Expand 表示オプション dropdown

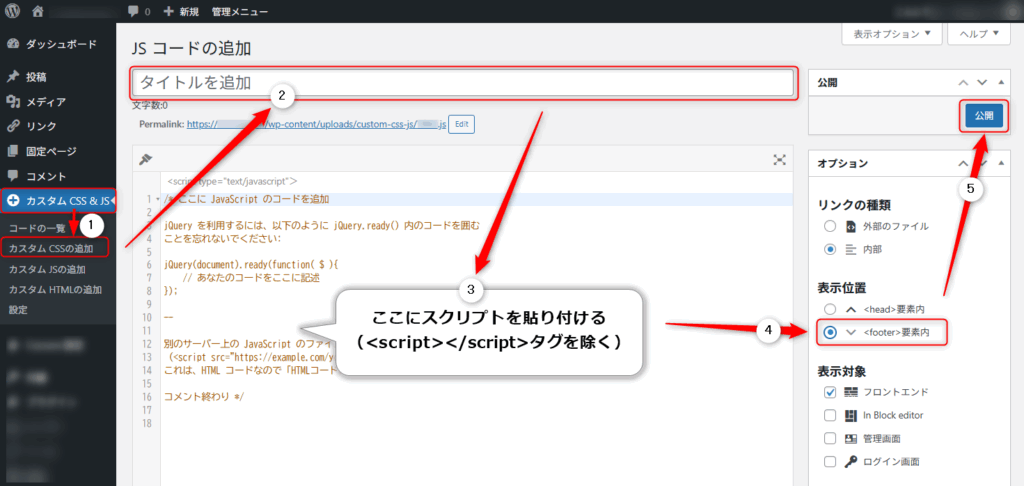point(891,34)
